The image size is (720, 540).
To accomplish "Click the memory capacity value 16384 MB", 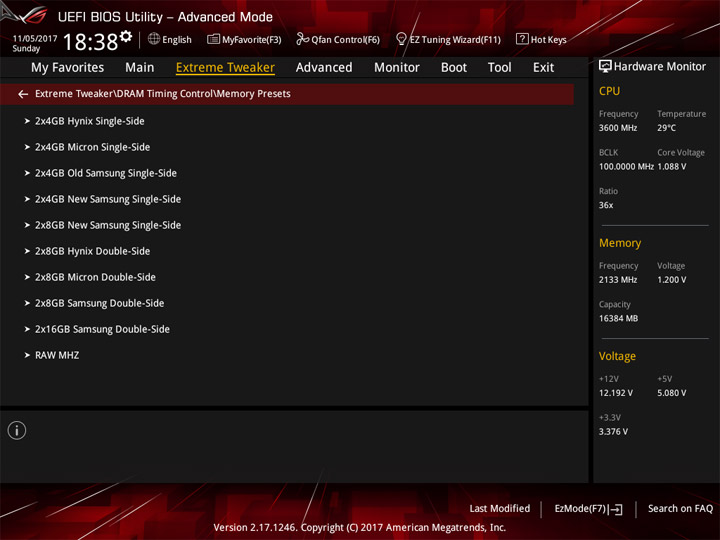I will [x=618, y=319].
